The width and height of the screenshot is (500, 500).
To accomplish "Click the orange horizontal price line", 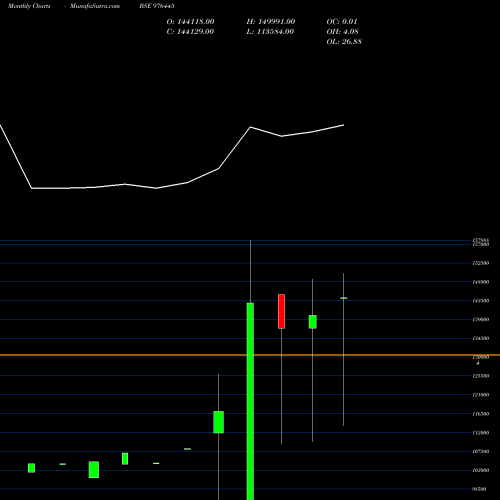I will 250,355.
